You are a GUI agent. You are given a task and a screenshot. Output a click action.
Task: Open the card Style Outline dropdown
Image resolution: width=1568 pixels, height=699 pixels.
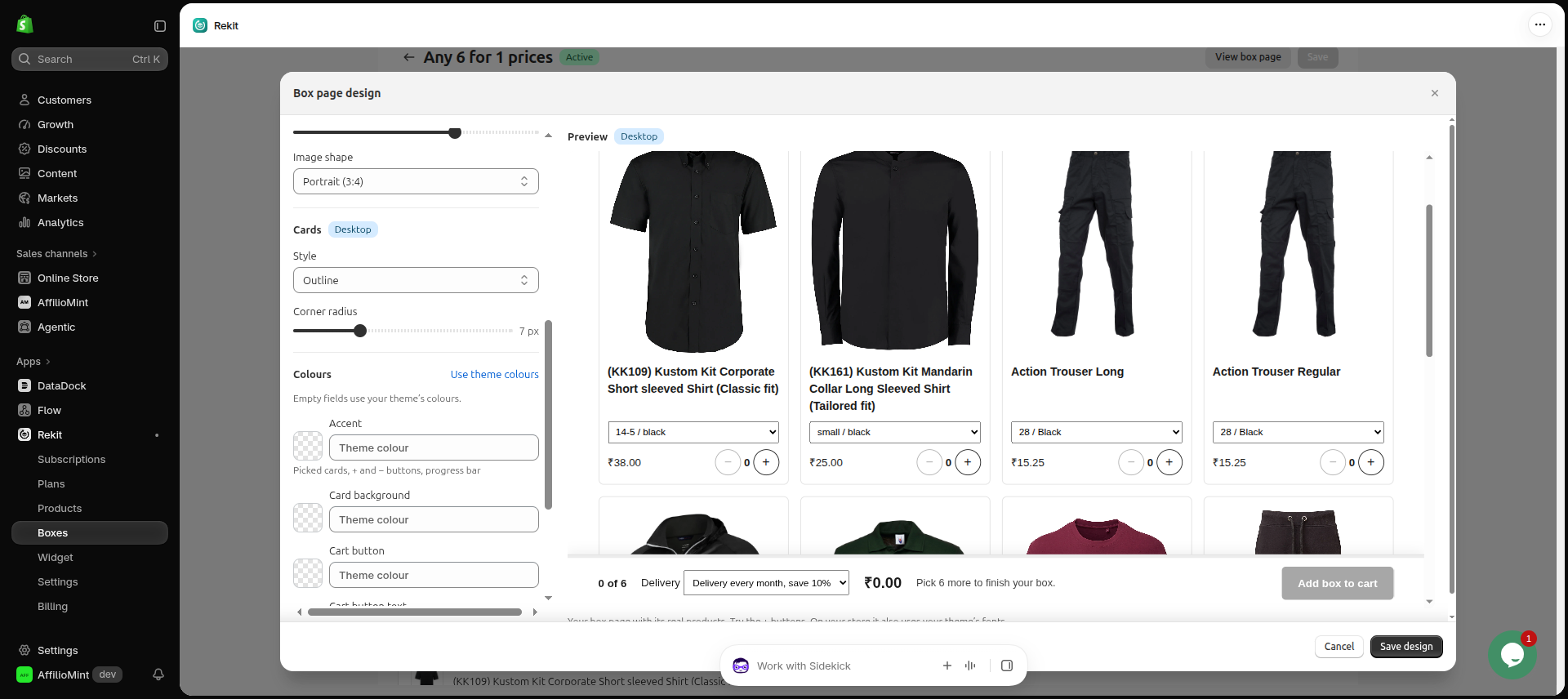pyautogui.click(x=416, y=280)
